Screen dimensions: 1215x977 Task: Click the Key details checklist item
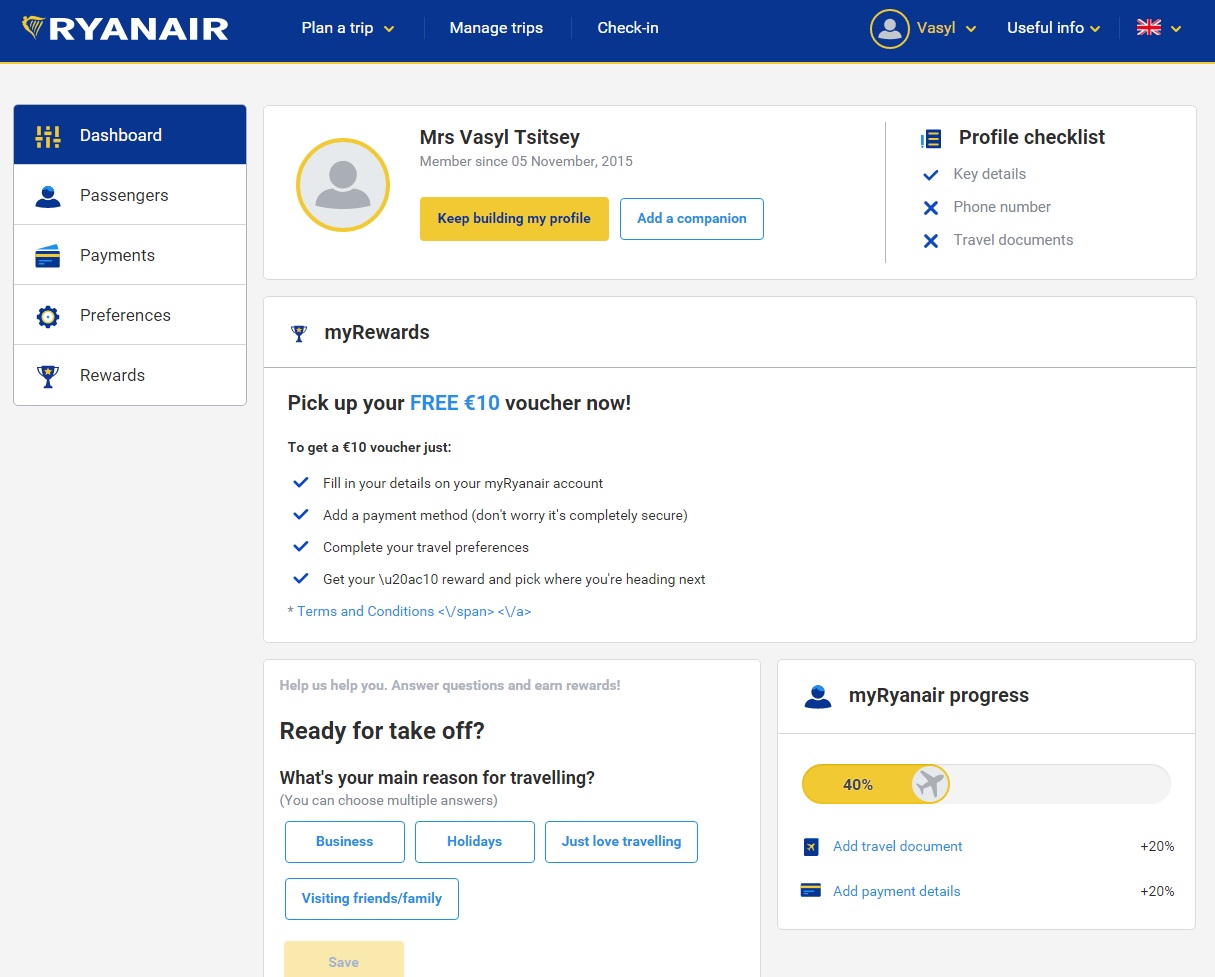(x=990, y=174)
